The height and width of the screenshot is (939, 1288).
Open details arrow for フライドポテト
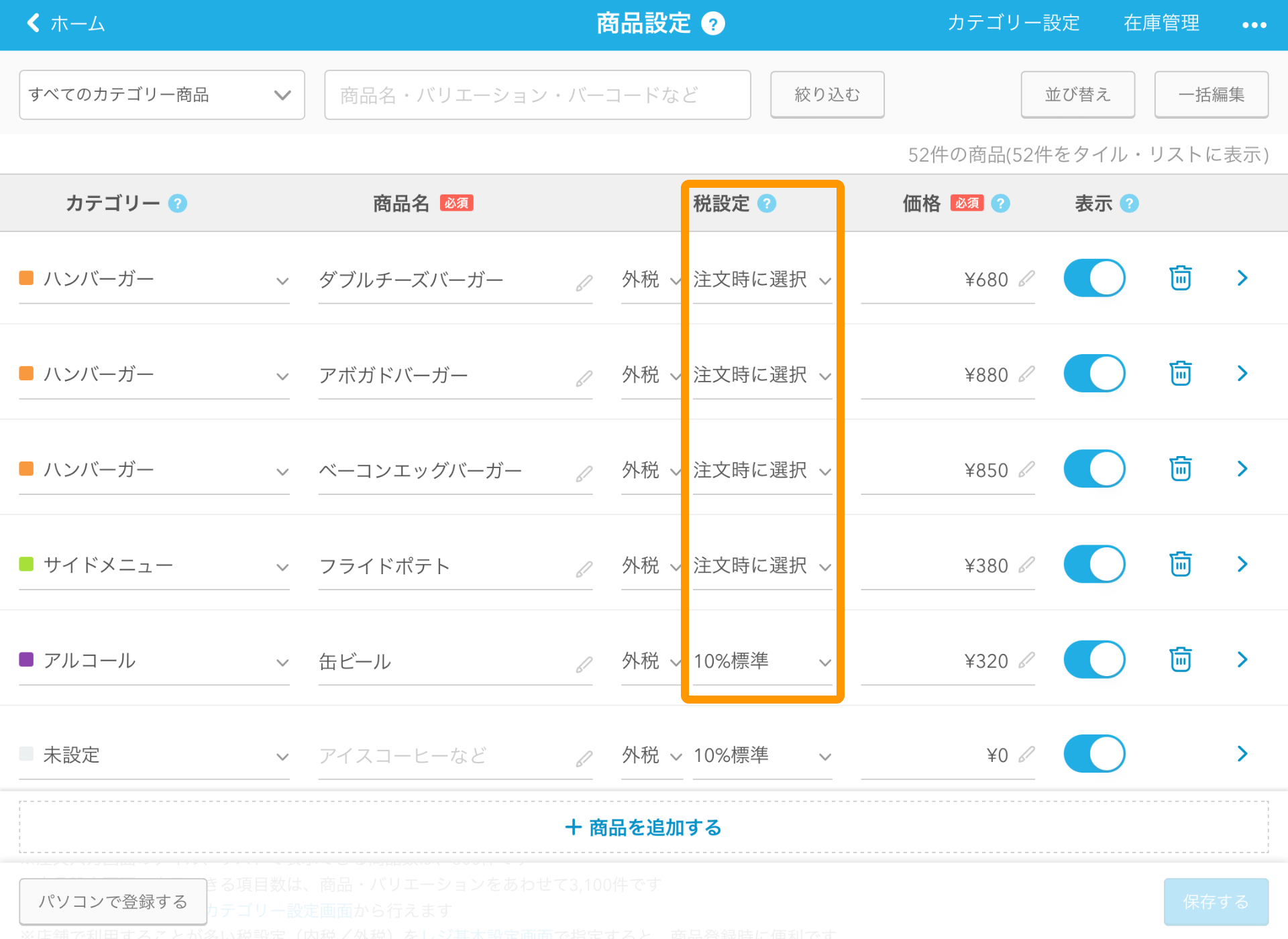point(1242,563)
